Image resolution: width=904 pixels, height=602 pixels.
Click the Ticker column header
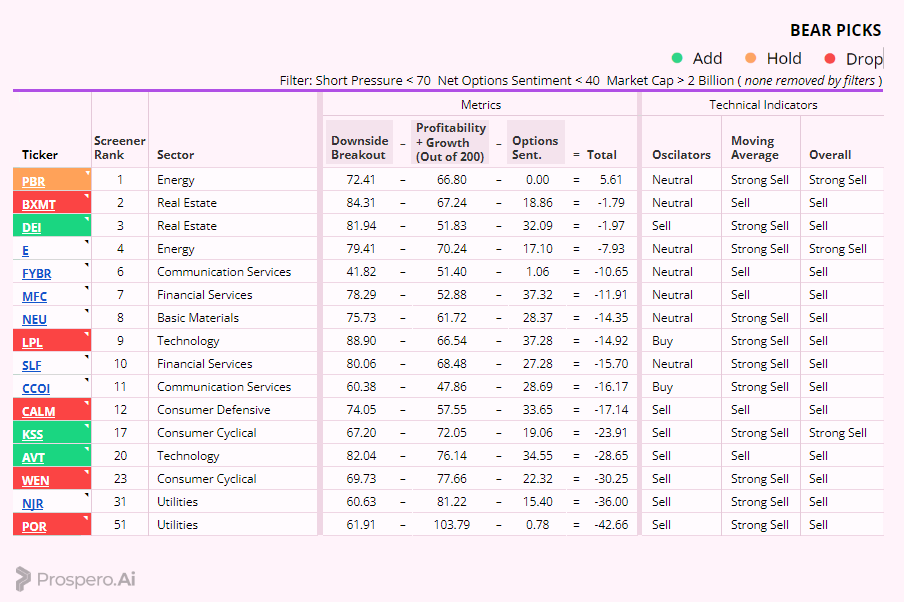40,155
